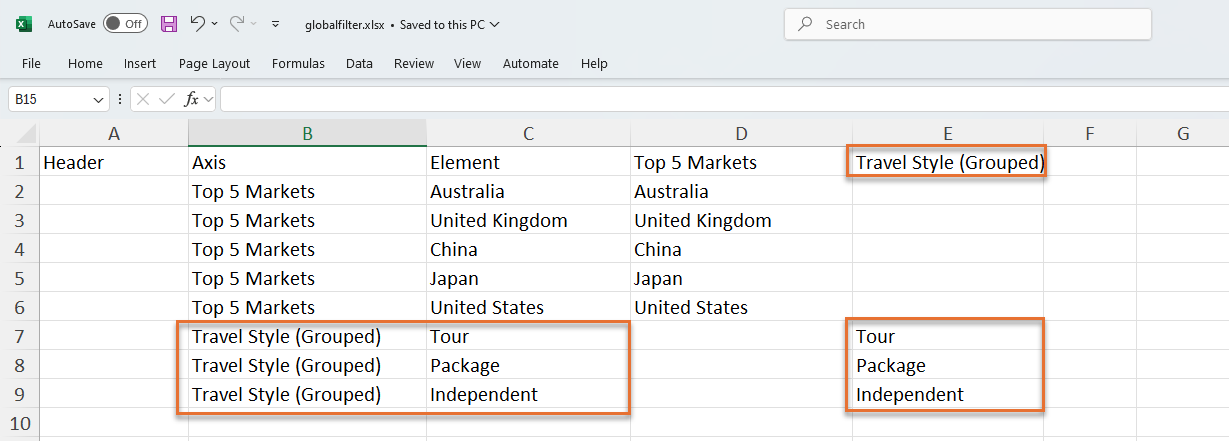Viewport: 1229px width, 441px height.
Task: Click cell E9 containing Independent
Action: (947, 394)
